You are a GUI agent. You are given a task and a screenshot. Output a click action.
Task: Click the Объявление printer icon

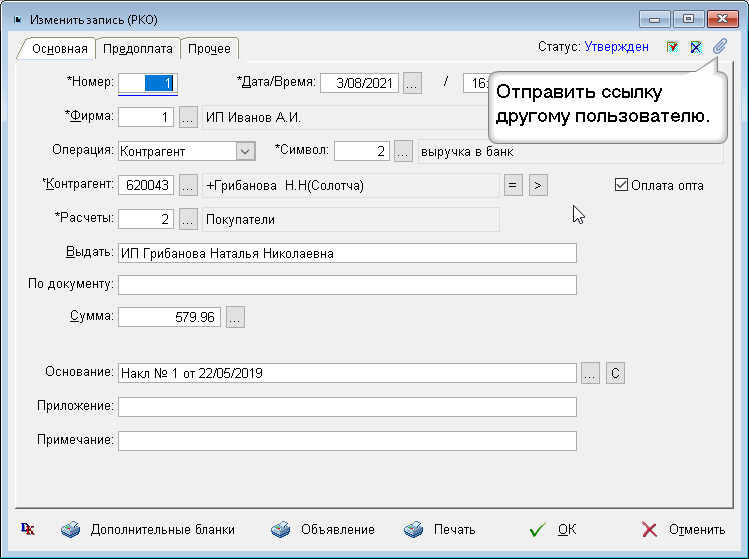pyautogui.click(x=281, y=530)
